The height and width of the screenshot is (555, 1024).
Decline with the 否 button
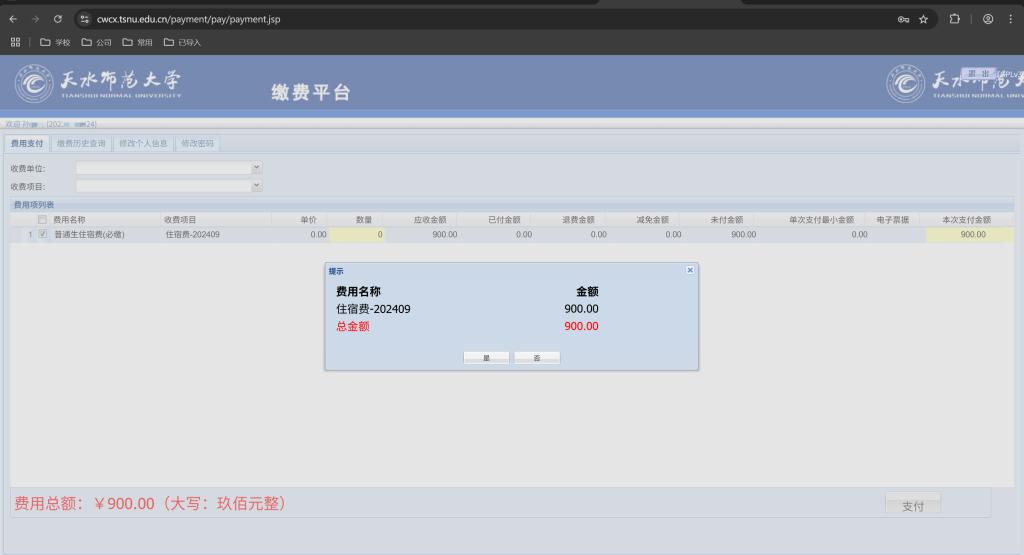pyautogui.click(x=537, y=357)
